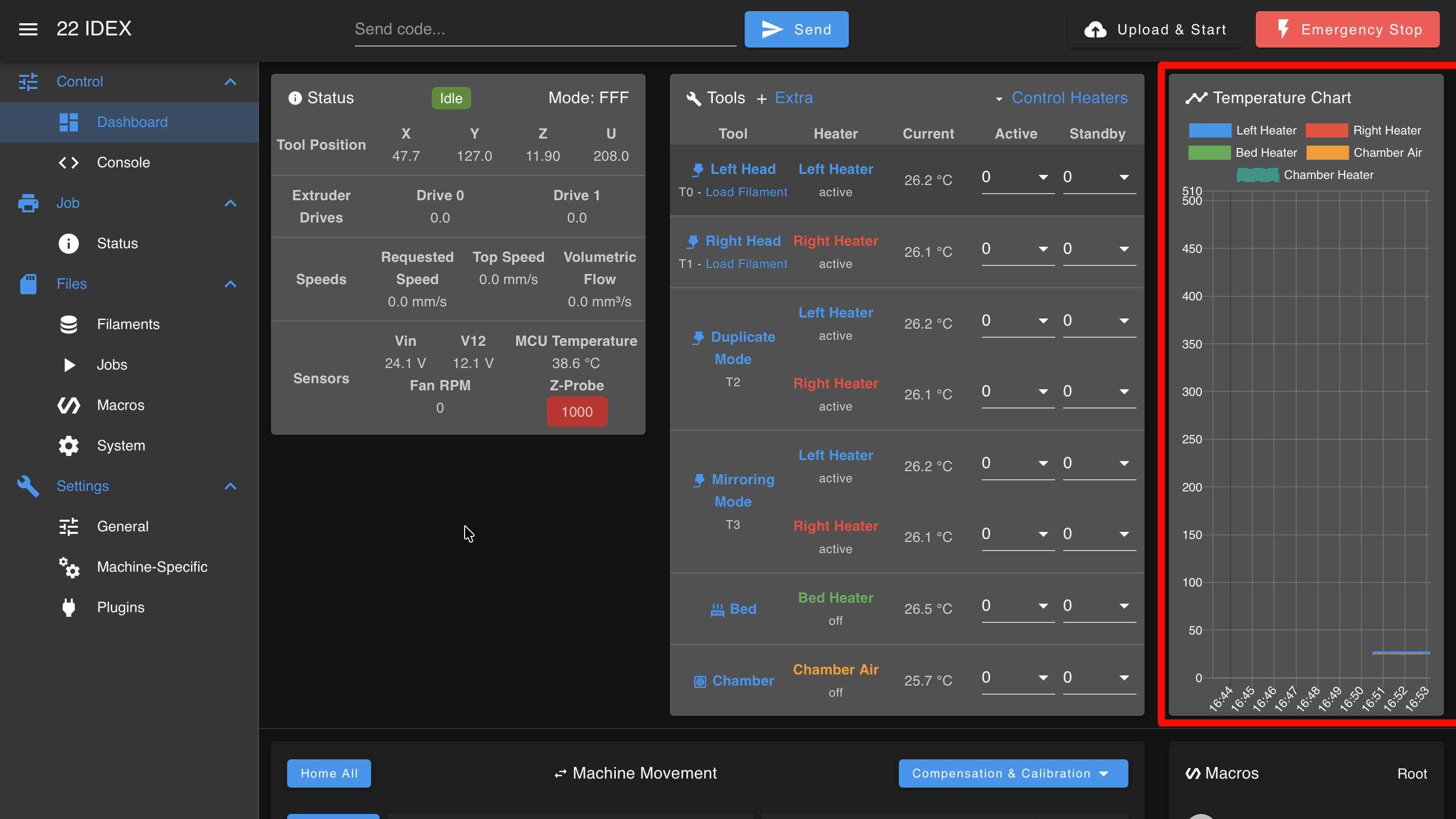Click the Send code input field
The image size is (1456, 819).
pyautogui.click(x=545, y=29)
